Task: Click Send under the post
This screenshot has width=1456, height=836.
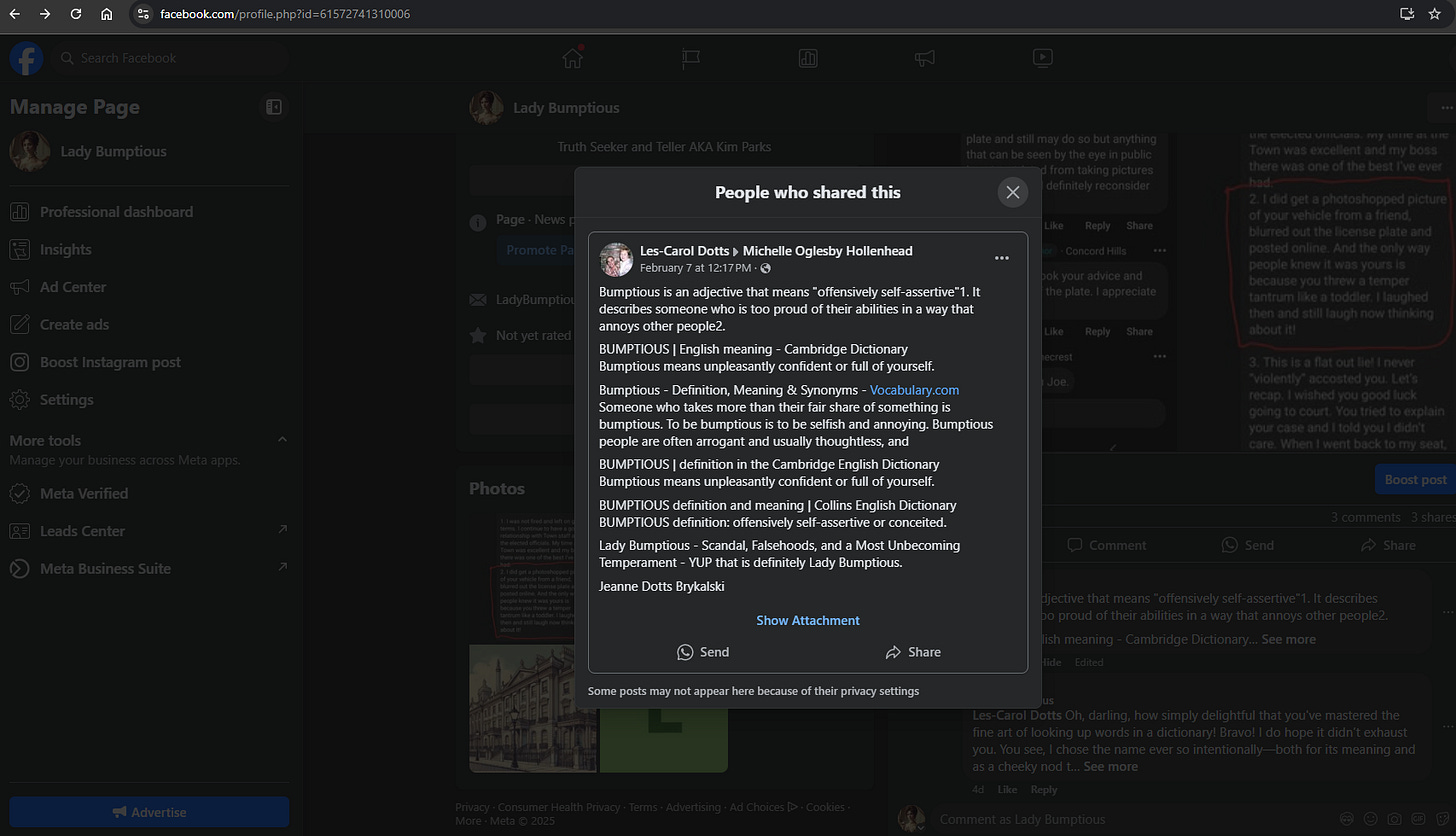Action: pos(1247,545)
